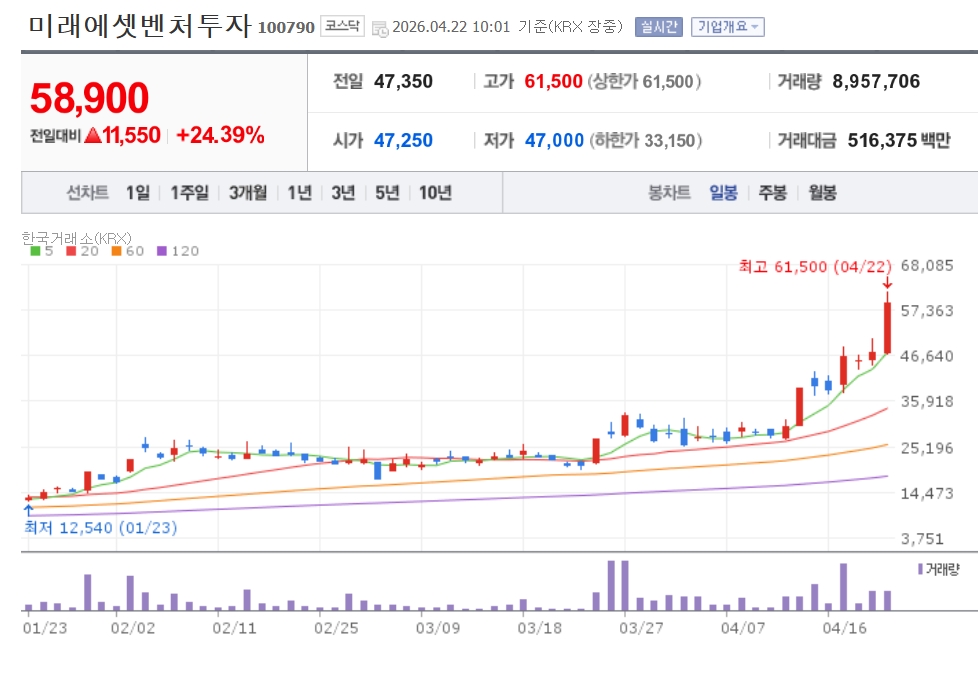Screen dimensions: 978x677
Task: Switch to the 1년 line chart
Action: pos(299,193)
